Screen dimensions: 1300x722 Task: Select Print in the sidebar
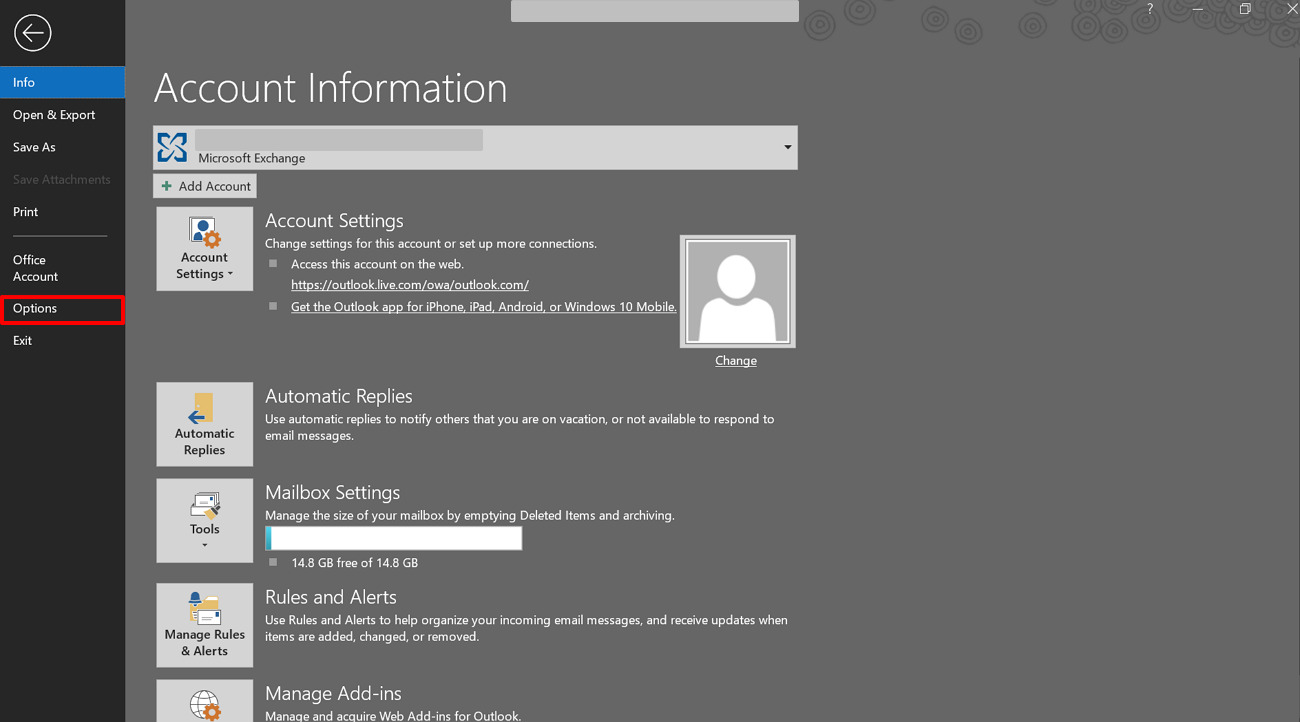[x=62, y=212]
